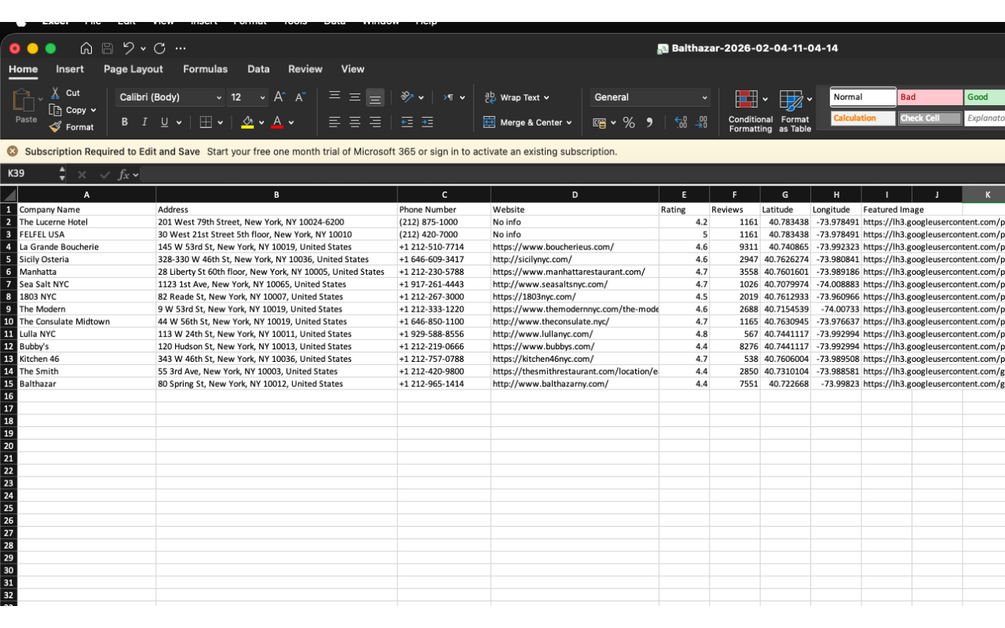The height and width of the screenshot is (628, 1005).
Task: Decrease decimal places
Action: pos(702,122)
